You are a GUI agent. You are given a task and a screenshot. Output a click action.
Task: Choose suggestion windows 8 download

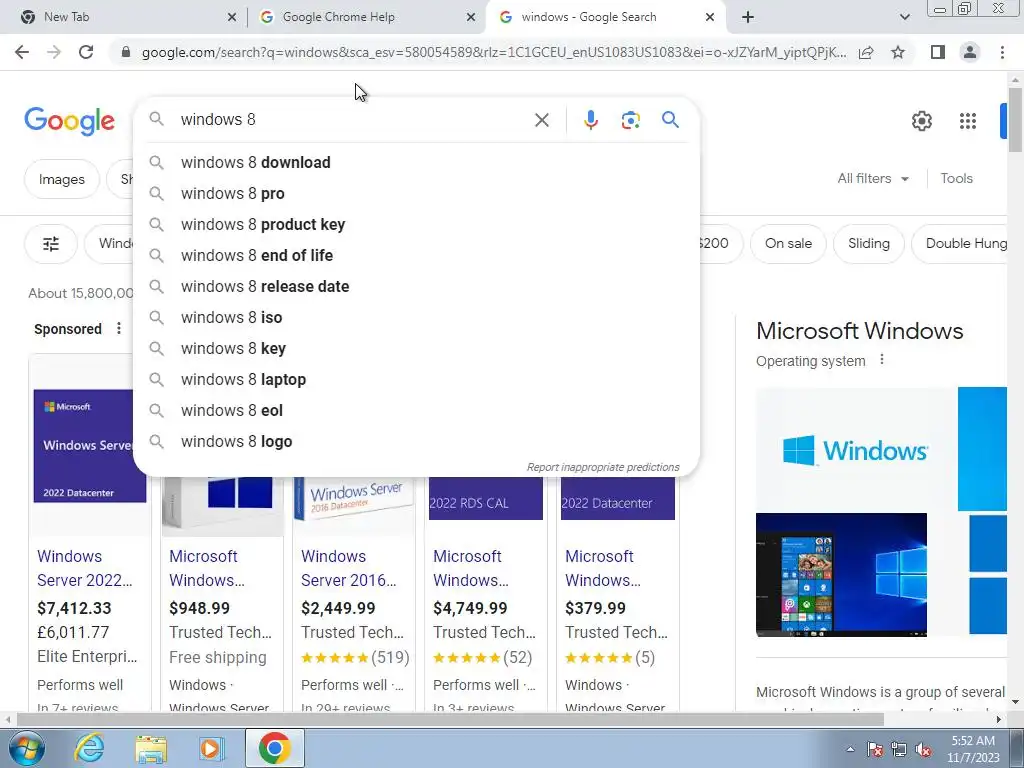click(x=417, y=163)
